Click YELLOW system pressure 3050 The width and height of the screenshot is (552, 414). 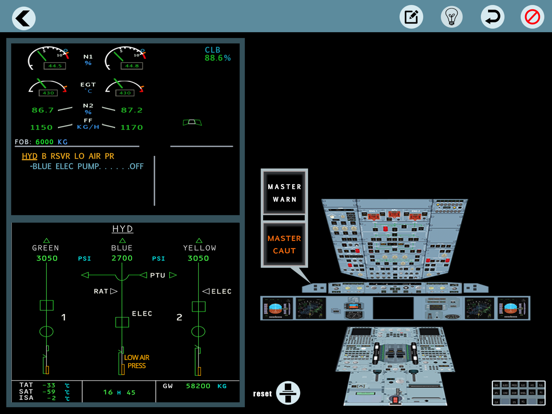(198, 258)
